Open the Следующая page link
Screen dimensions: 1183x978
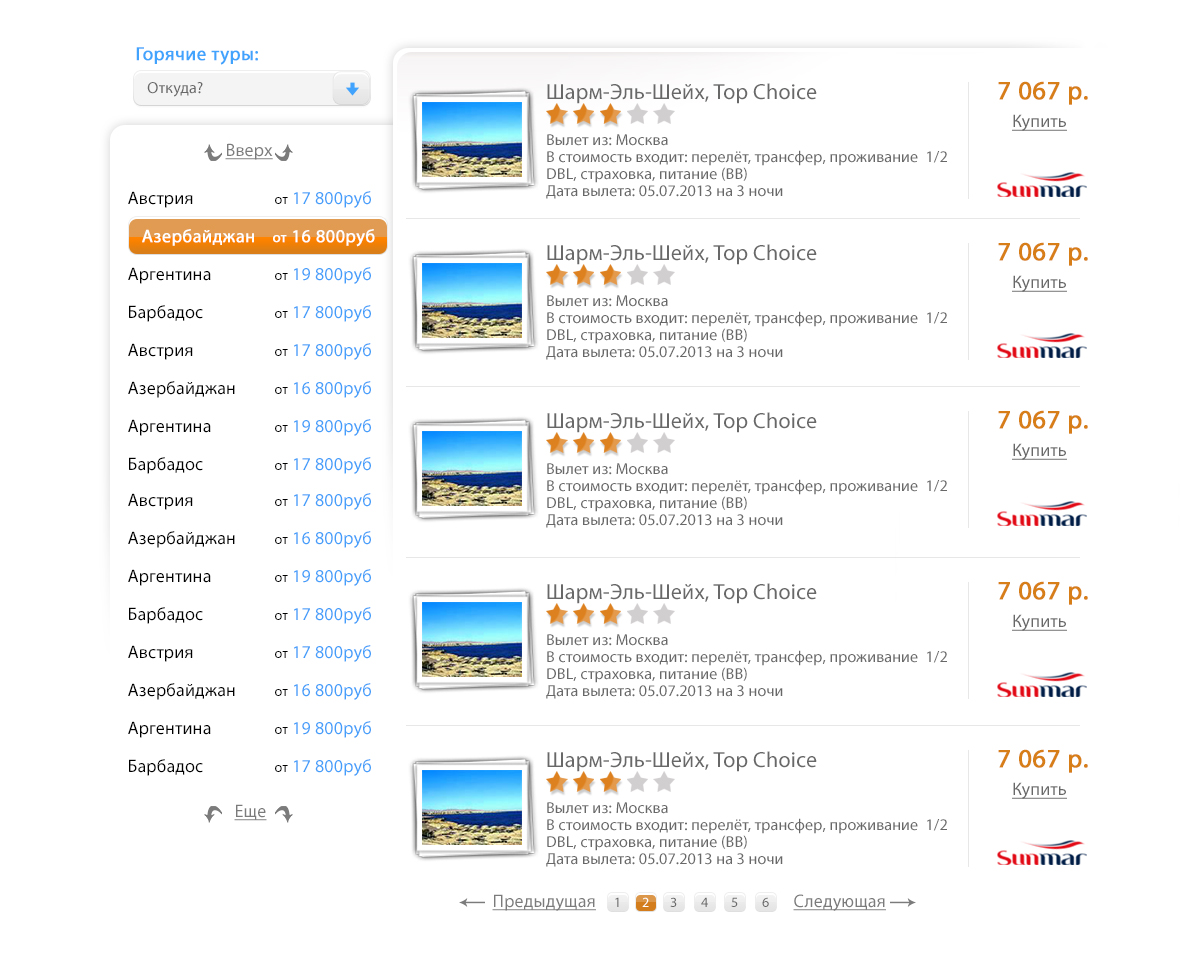click(839, 902)
